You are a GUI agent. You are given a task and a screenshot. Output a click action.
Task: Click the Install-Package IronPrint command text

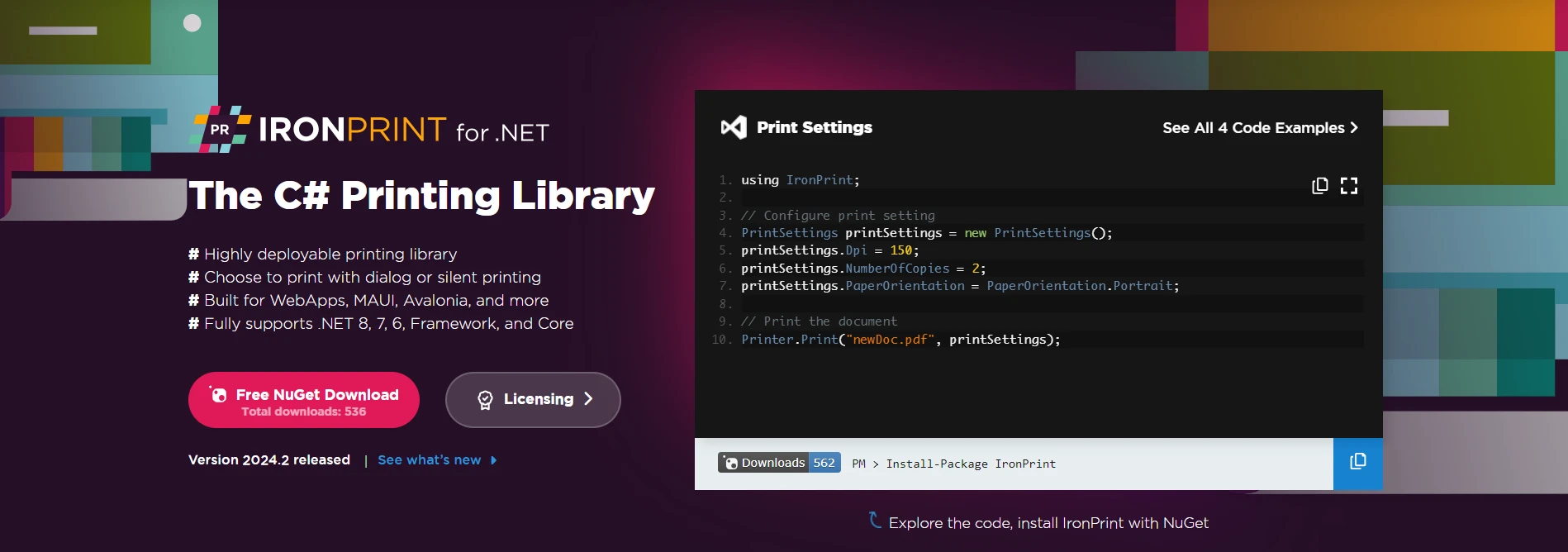pos(970,464)
